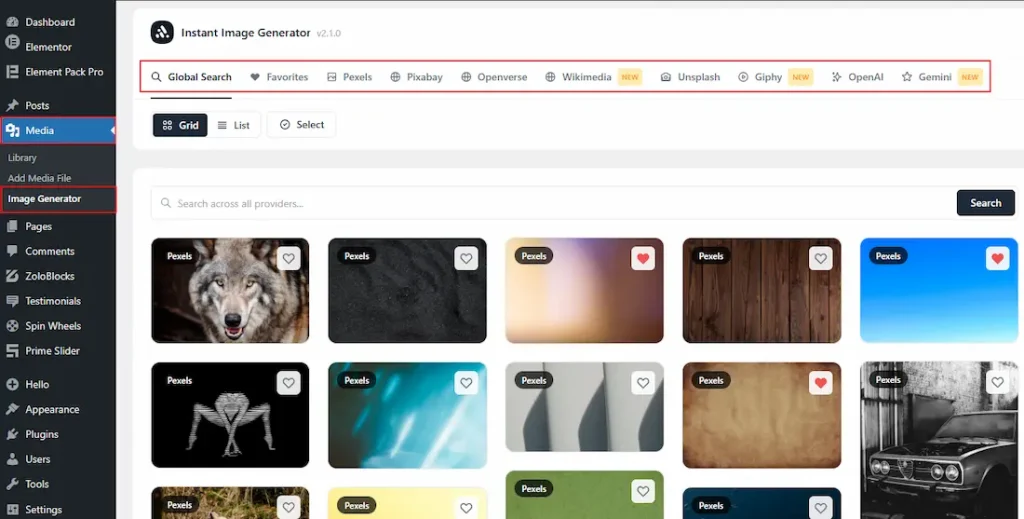Open the teal abstract light thumbnail

(x=407, y=415)
